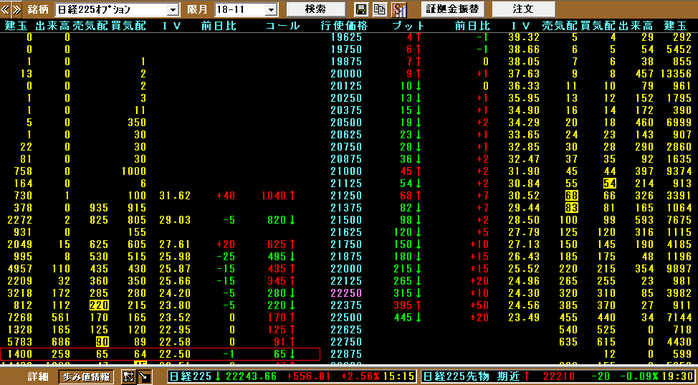Click put open interest 13356
Screen dimensions: 698x385
pyautogui.click(x=675, y=73)
